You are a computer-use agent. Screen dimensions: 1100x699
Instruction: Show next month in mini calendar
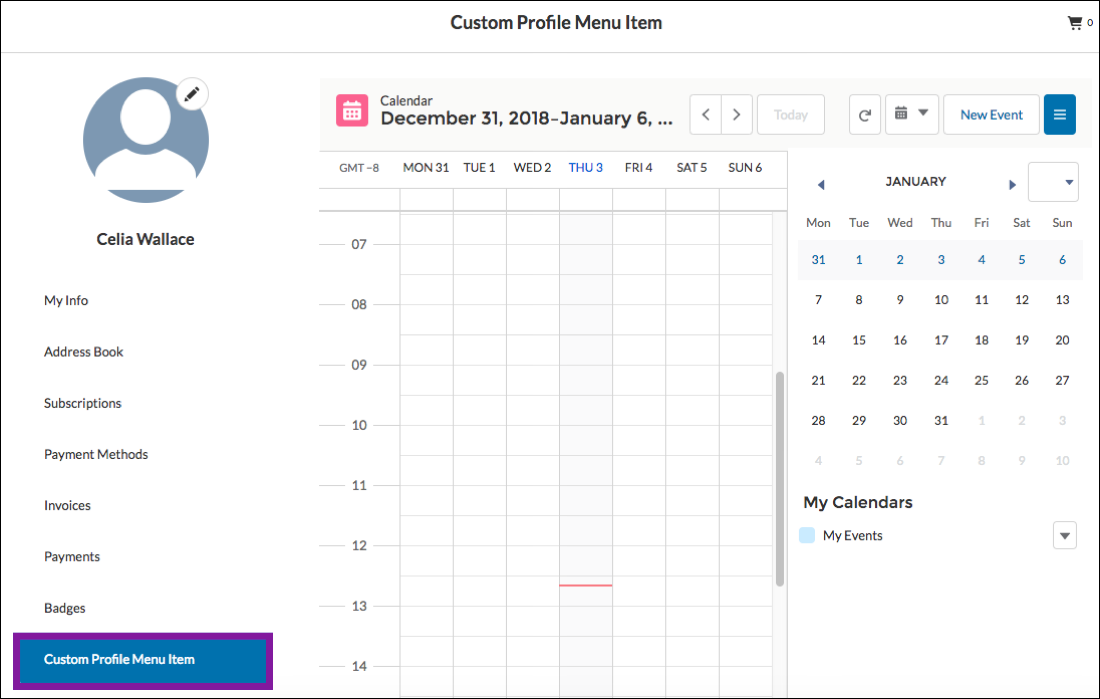[x=1012, y=184]
